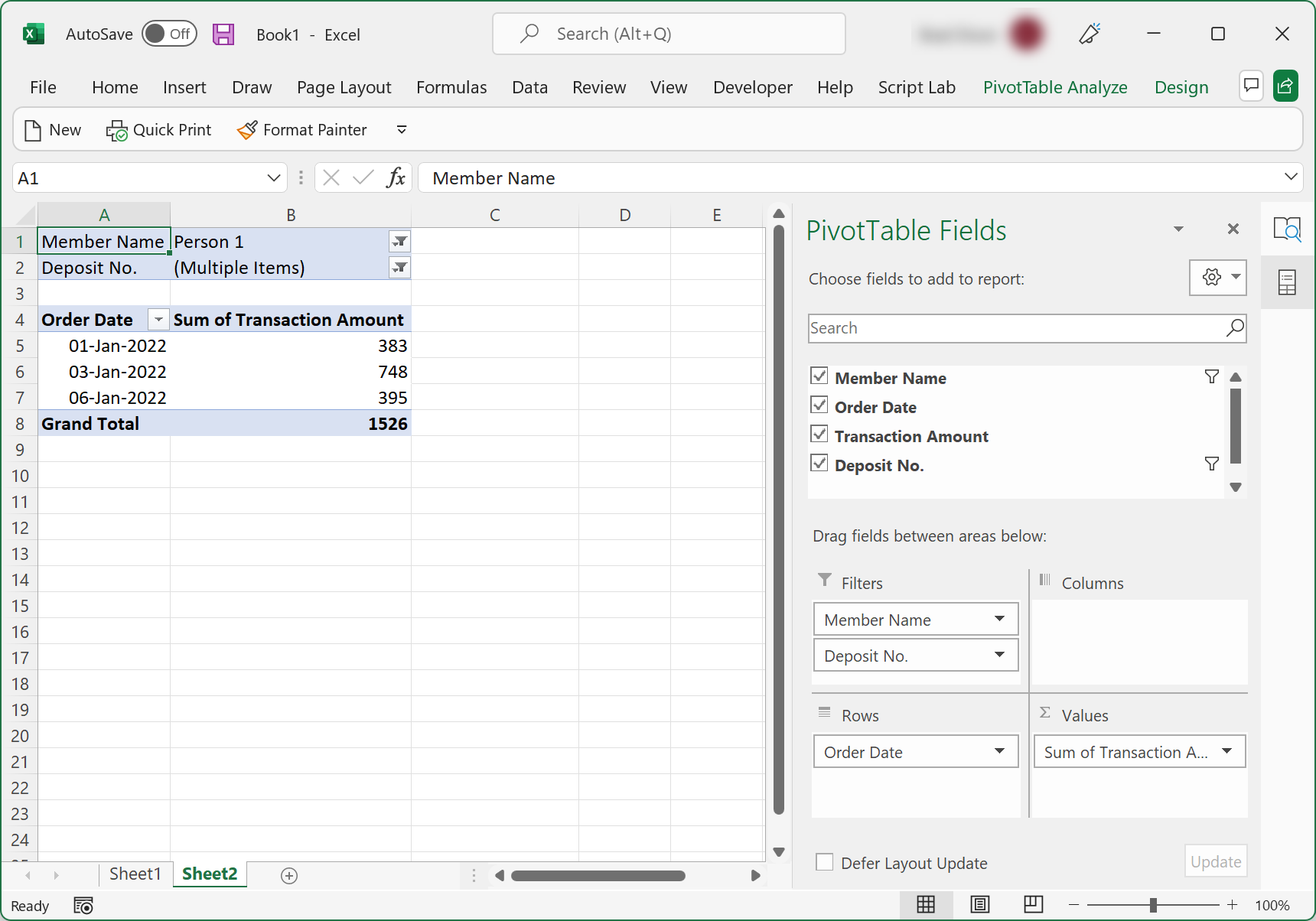Open the Name Box dropdown arrow
1316x921 pixels.
tap(273, 178)
